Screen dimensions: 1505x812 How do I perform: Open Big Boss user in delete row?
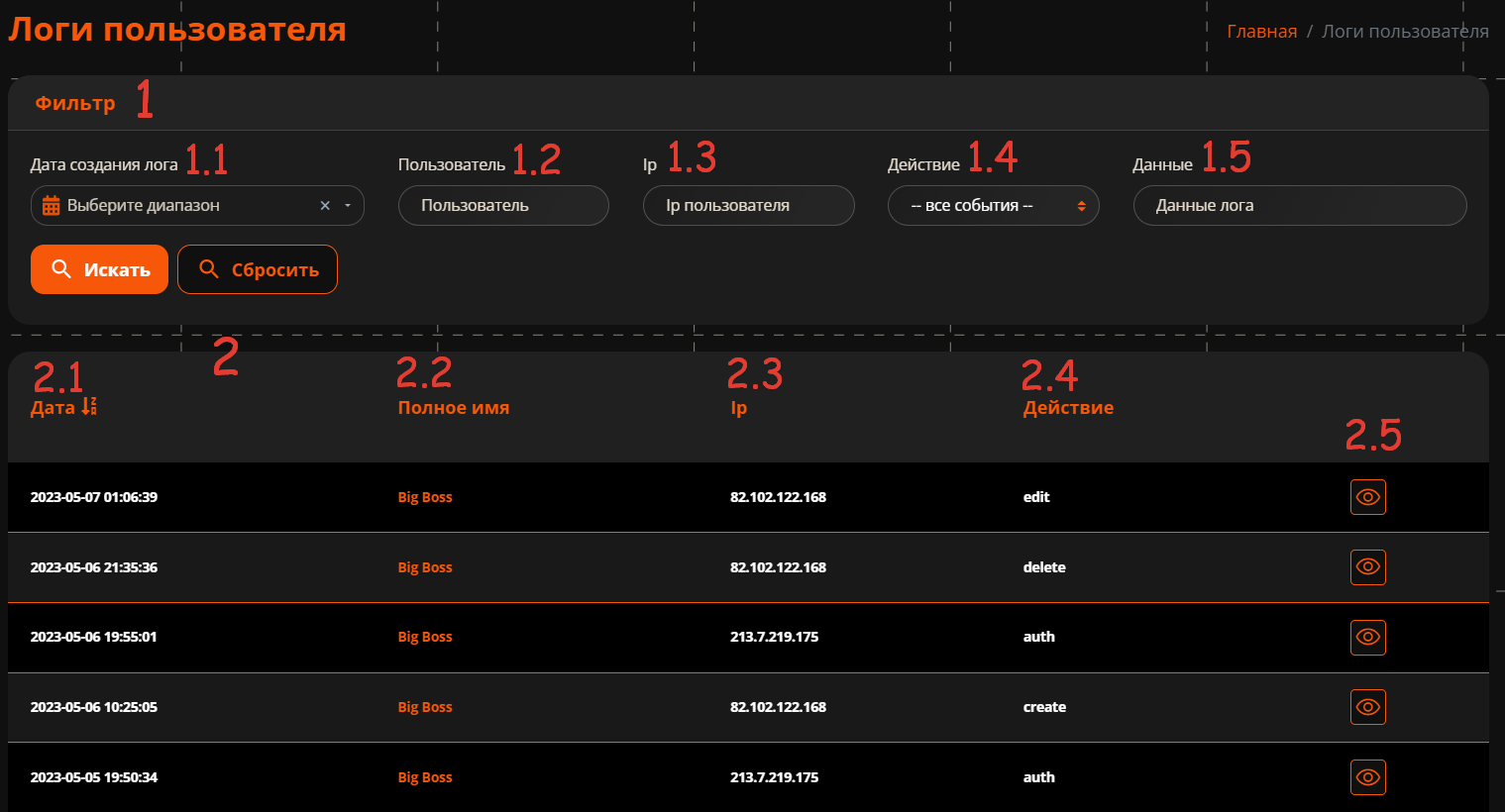tap(425, 567)
